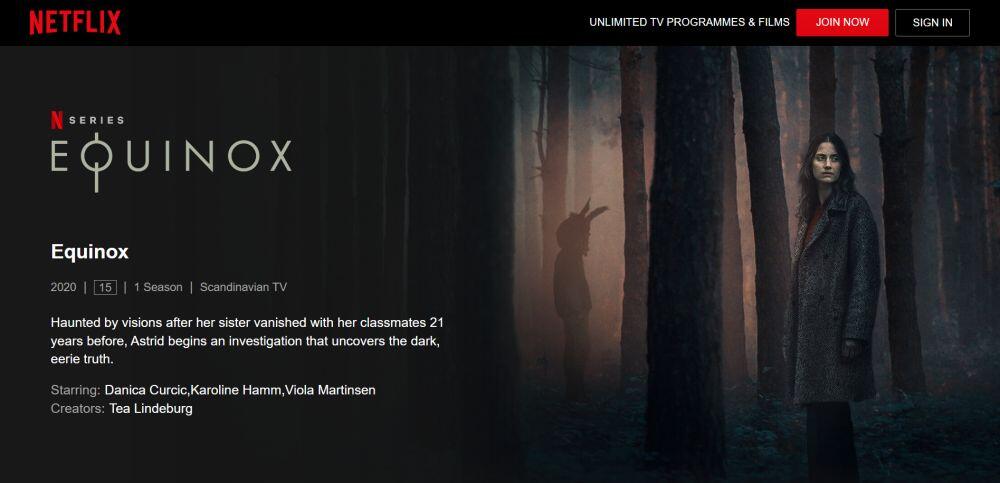This screenshot has width=1000, height=483.
Task: Open Karoline Hamm cast link
Action: 237,390
